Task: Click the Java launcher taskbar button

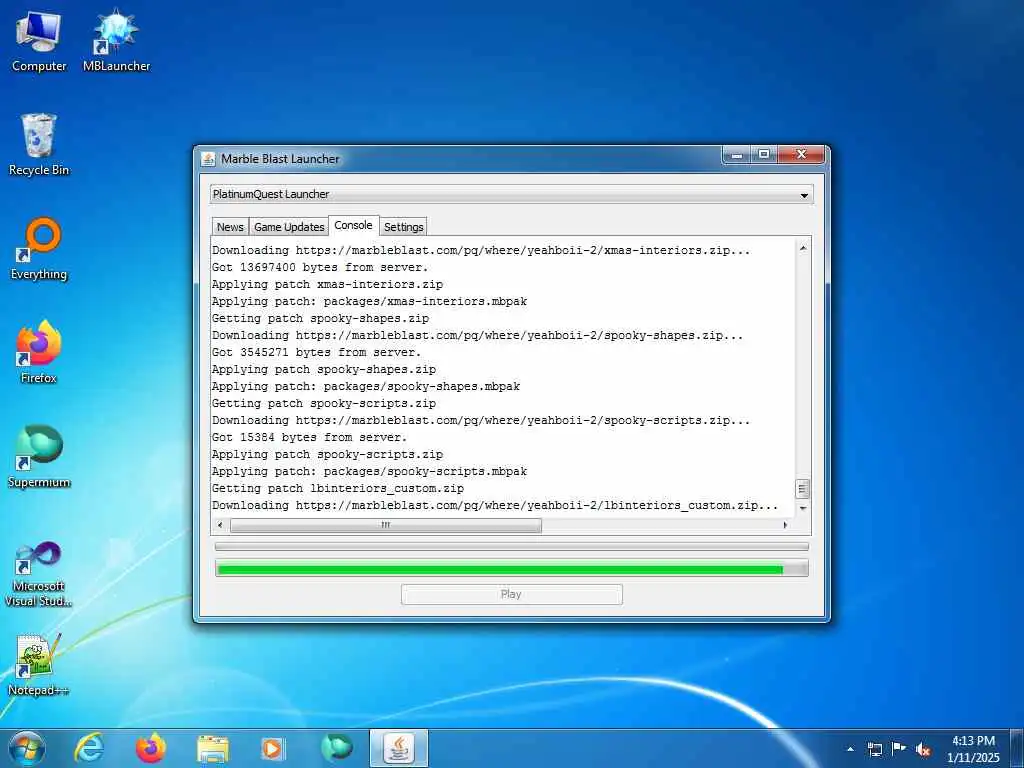Action: click(398, 748)
